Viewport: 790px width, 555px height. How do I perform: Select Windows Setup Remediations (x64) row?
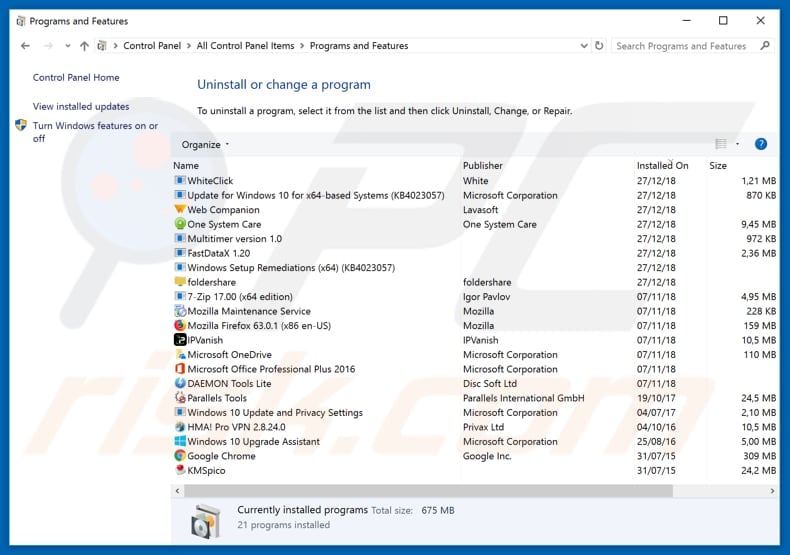(x=475, y=267)
